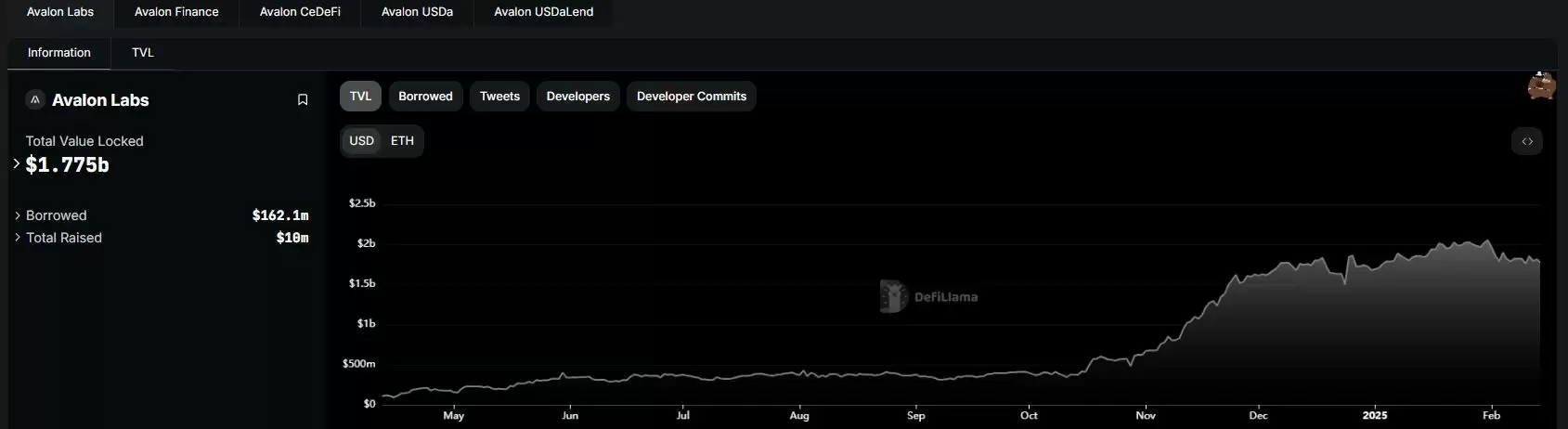
Task: Expand the Total Value Locked breakdown
Action: (17, 163)
